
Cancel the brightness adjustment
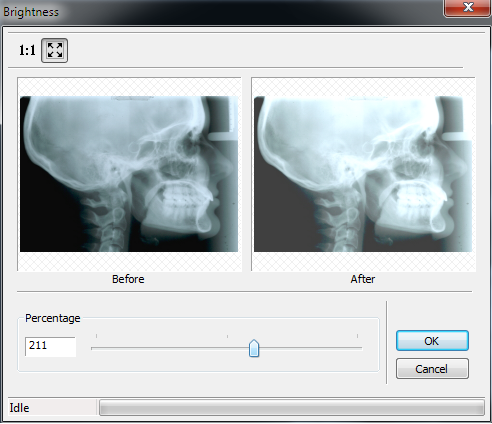tap(432, 369)
